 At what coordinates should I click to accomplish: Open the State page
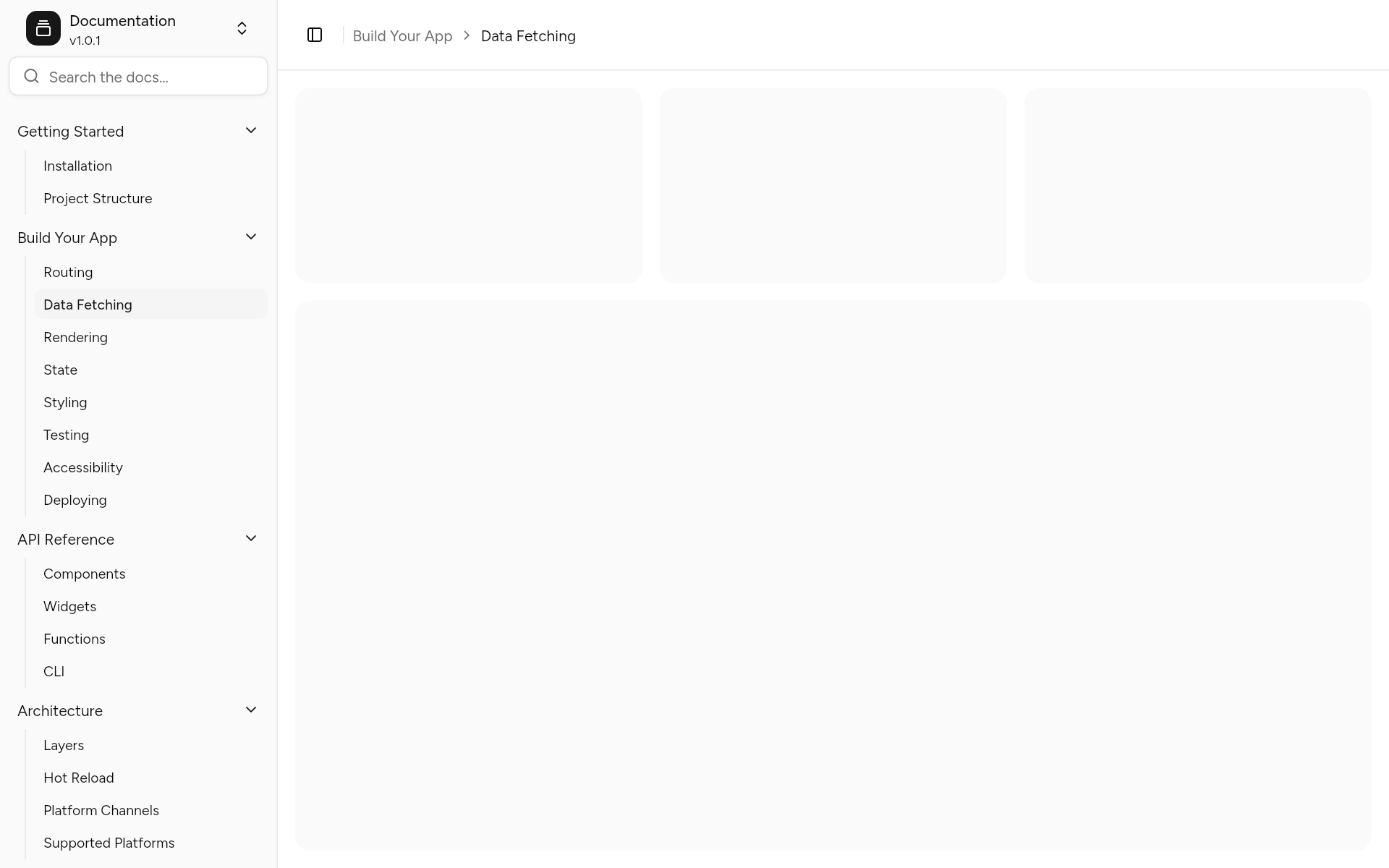pos(151,370)
